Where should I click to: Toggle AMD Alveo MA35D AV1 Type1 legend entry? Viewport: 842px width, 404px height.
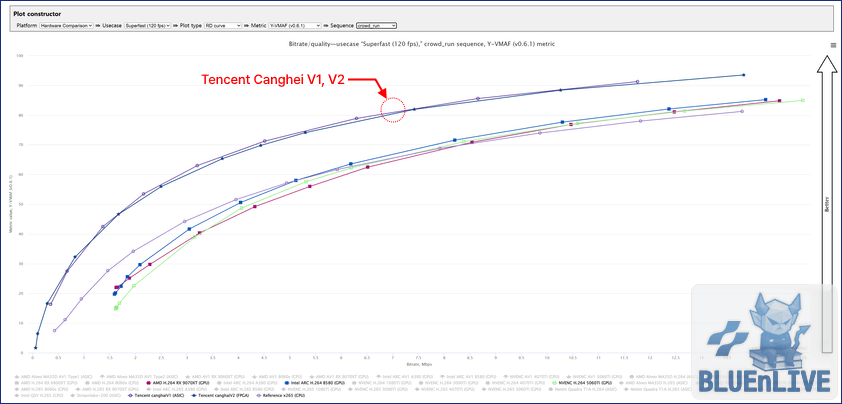(53, 377)
